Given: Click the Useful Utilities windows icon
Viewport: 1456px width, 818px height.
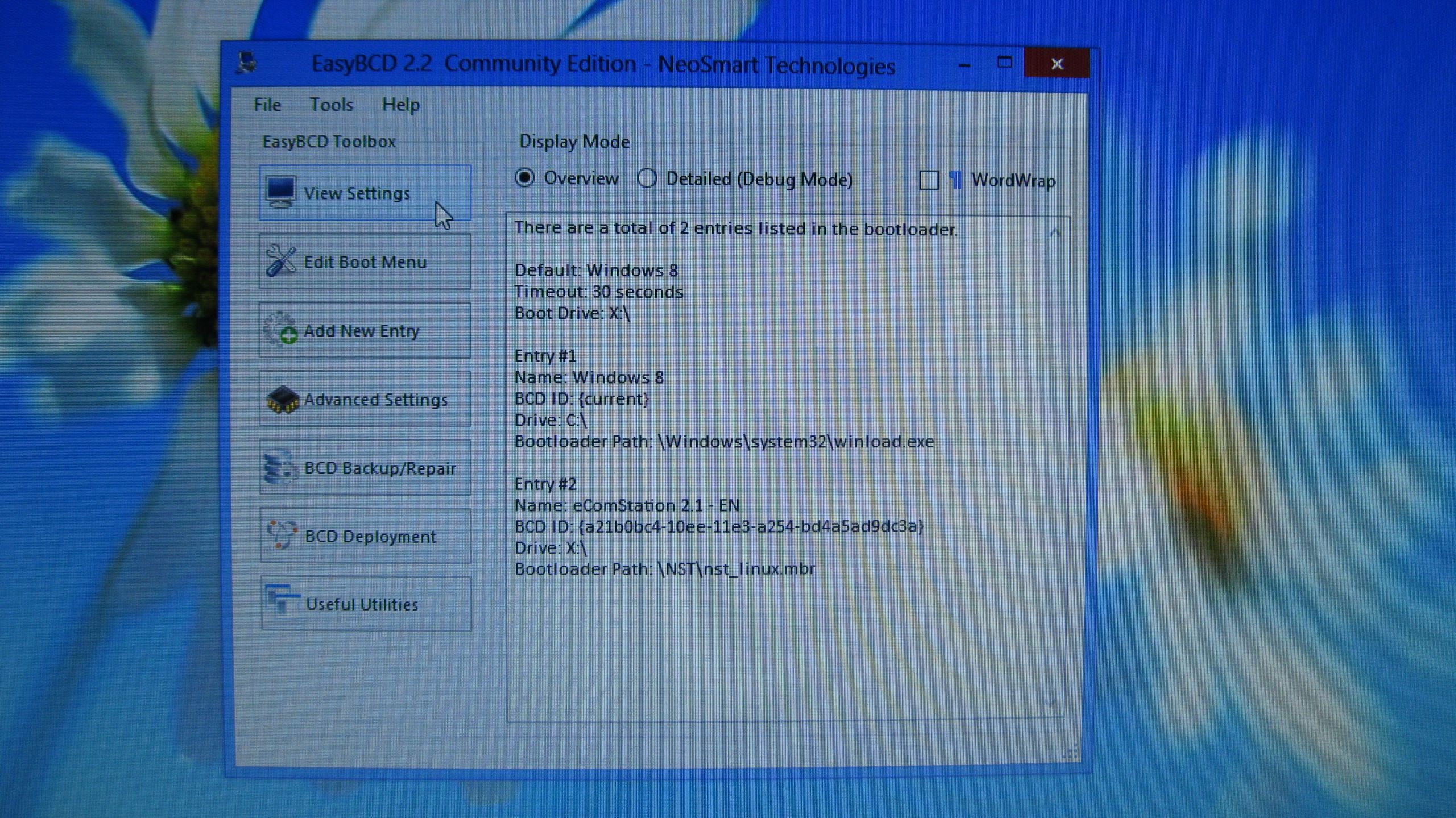Looking at the screenshot, I should 283,603.
